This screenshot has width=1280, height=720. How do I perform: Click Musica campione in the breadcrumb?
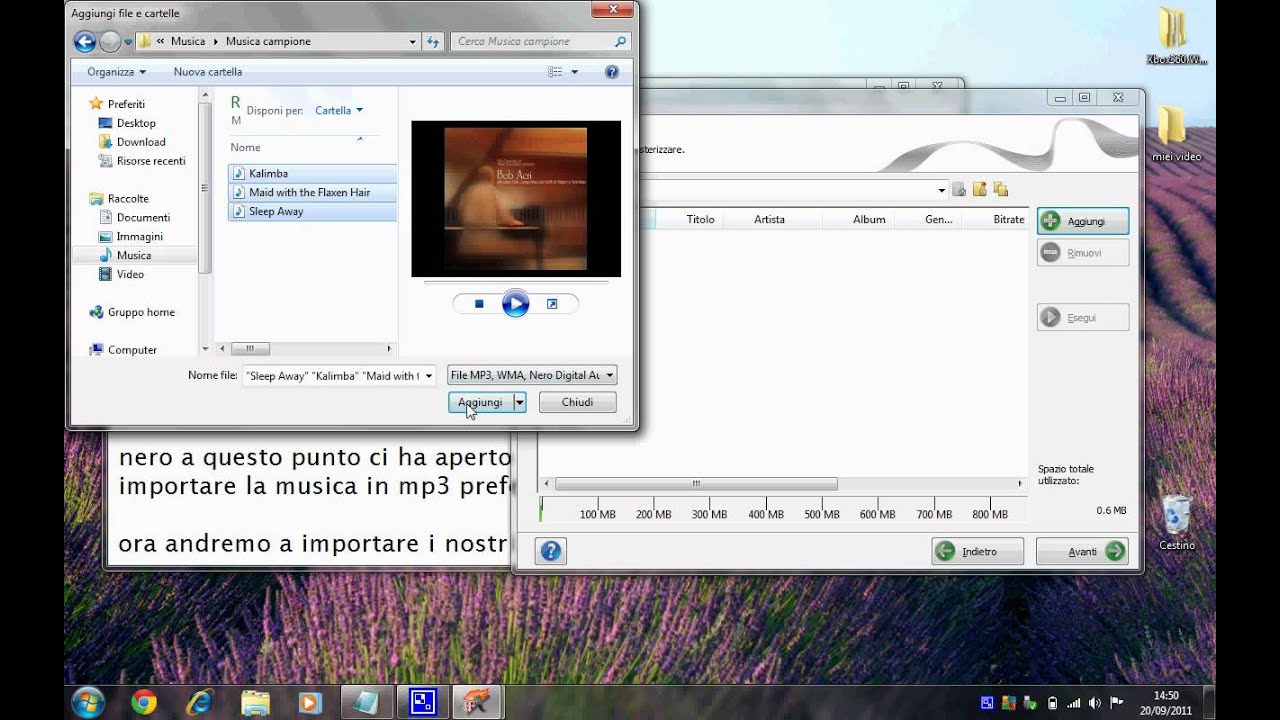(268, 41)
